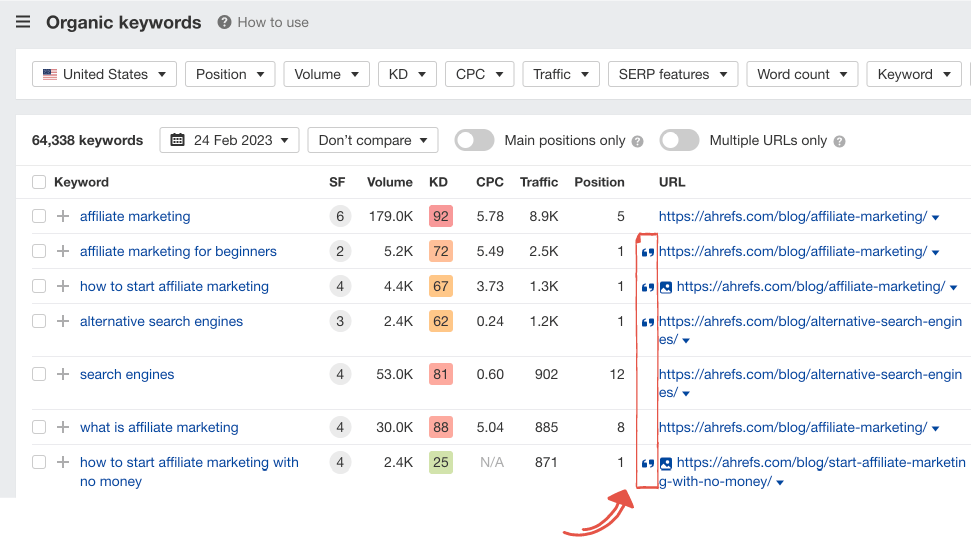Add 'how to start affiliate marketing' plus icon
This screenshot has width=972, height=537.
coord(63,286)
